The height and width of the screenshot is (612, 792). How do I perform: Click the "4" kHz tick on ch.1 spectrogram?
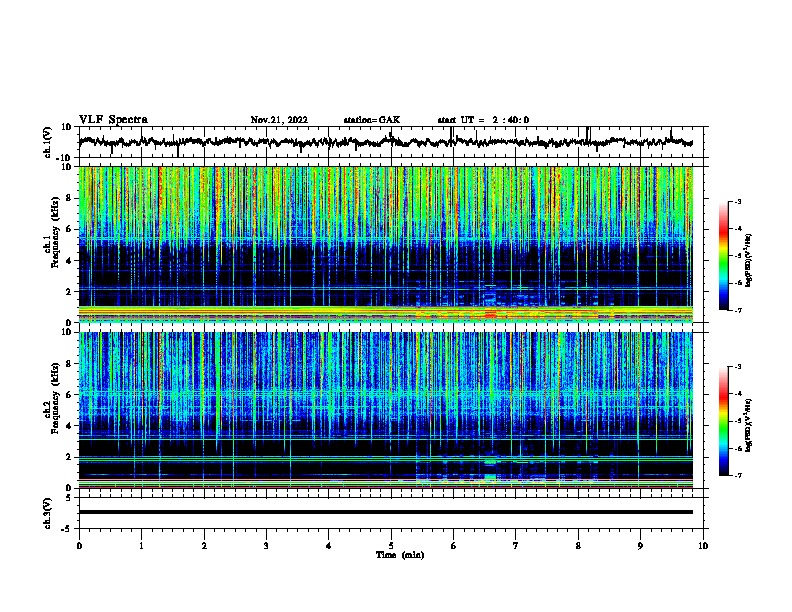[70, 261]
